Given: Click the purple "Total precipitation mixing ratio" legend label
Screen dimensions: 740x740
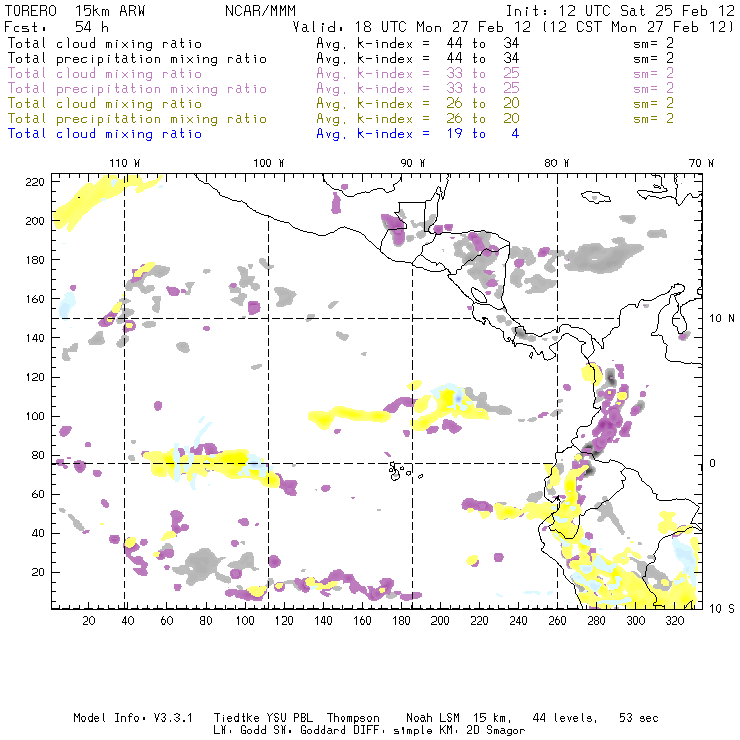Looking at the screenshot, I should coord(137,89).
